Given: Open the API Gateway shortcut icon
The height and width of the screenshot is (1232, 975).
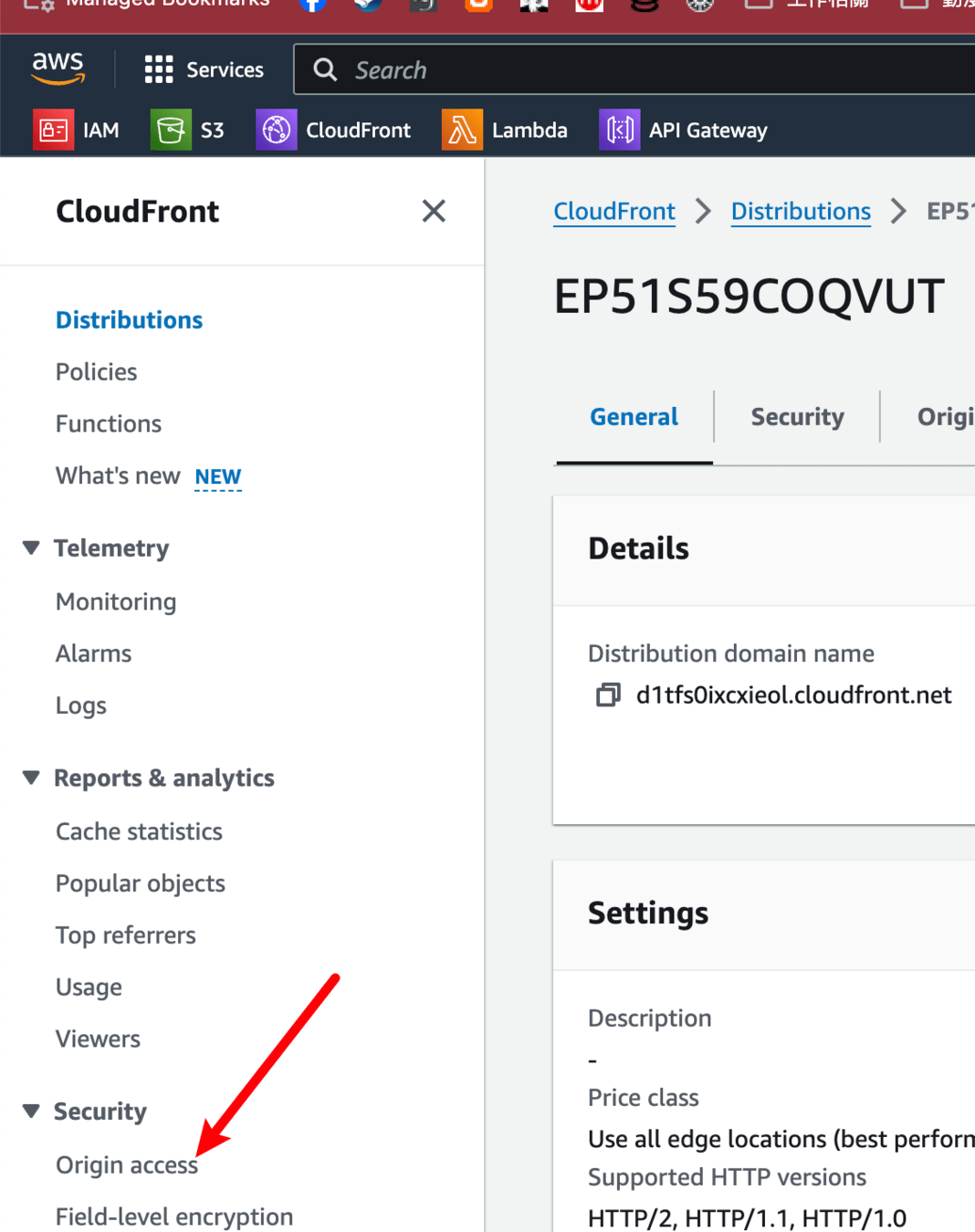Looking at the screenshot, I should point(619,130).
